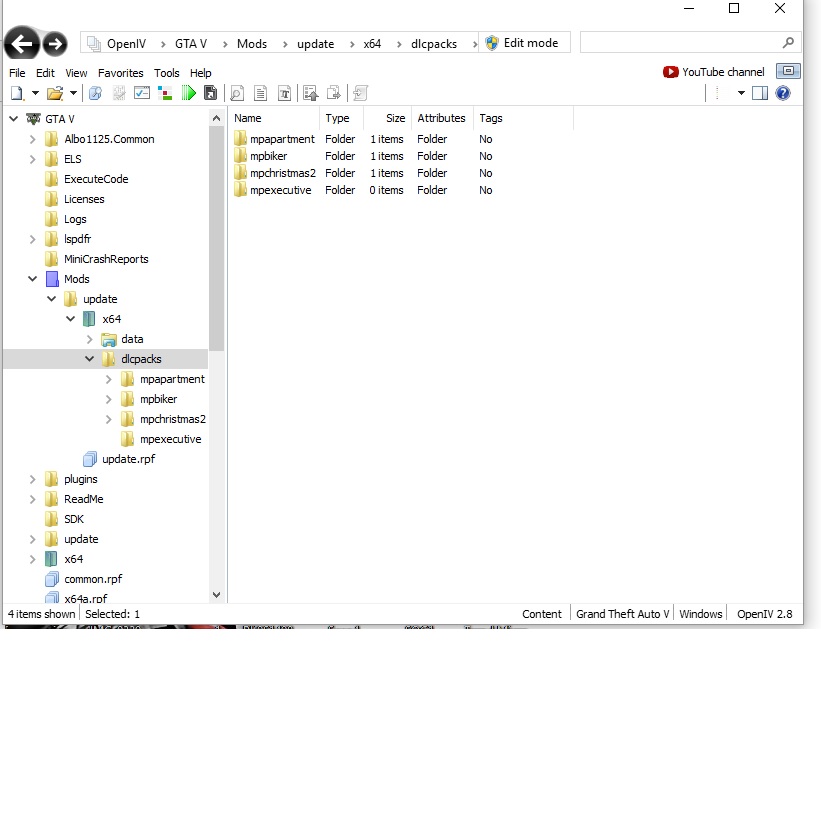Viewport: 821px width, 826px height.
Task: Click the grayed-out chart toolbar icon
Action: [119, 93]
